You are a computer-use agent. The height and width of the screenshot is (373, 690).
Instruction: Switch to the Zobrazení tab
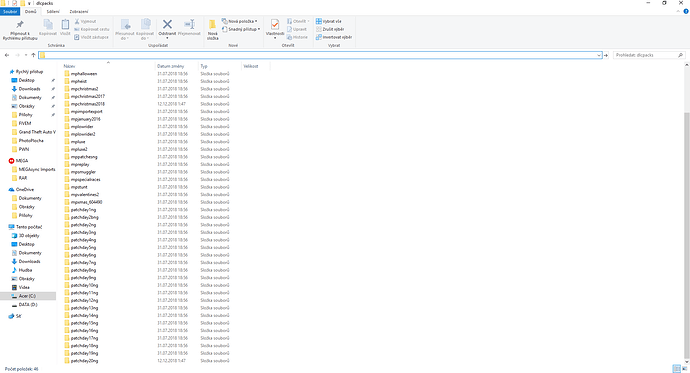pyautogui.click(x=79, y=11)
